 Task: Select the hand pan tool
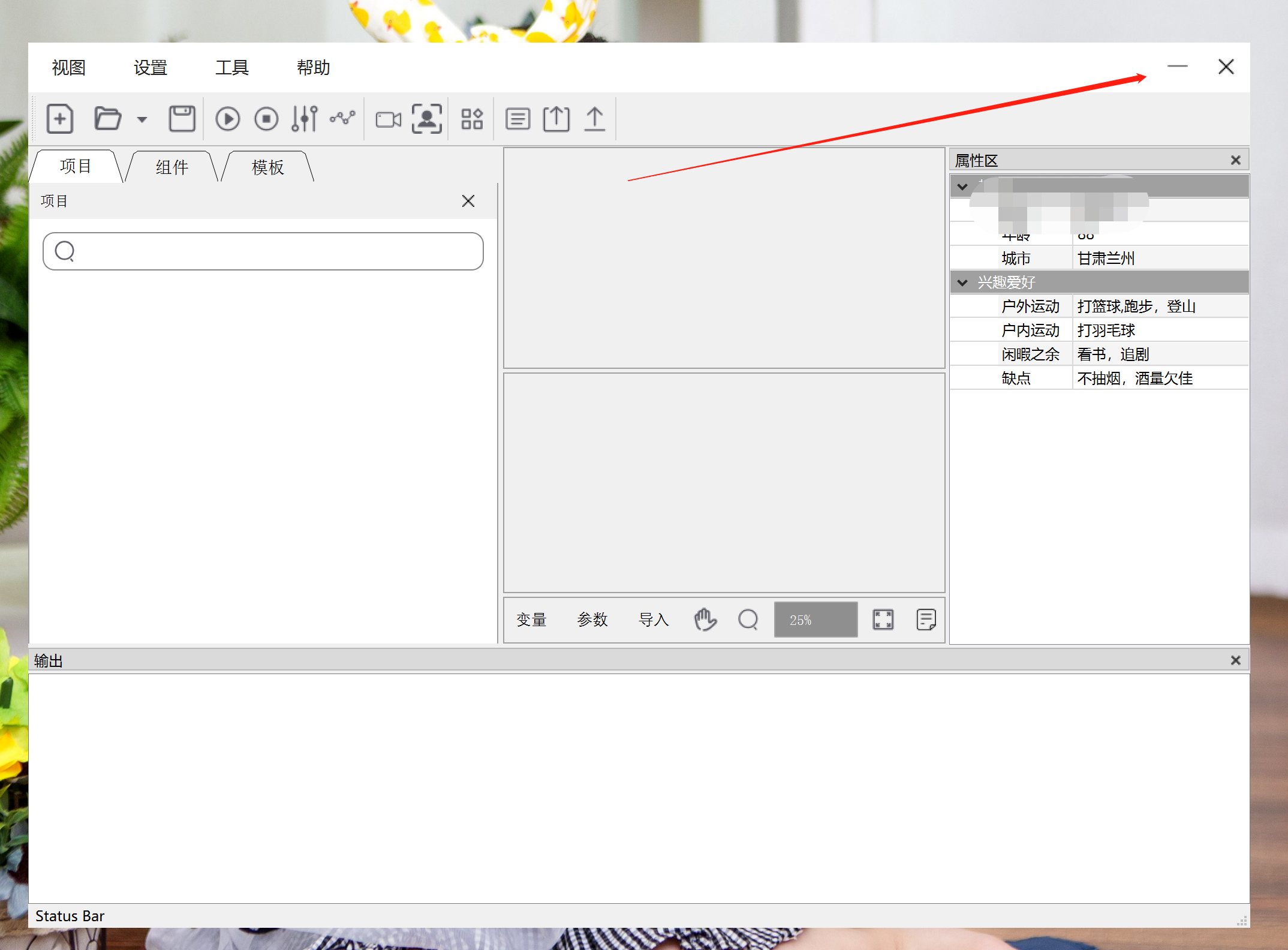pos(705,620)
